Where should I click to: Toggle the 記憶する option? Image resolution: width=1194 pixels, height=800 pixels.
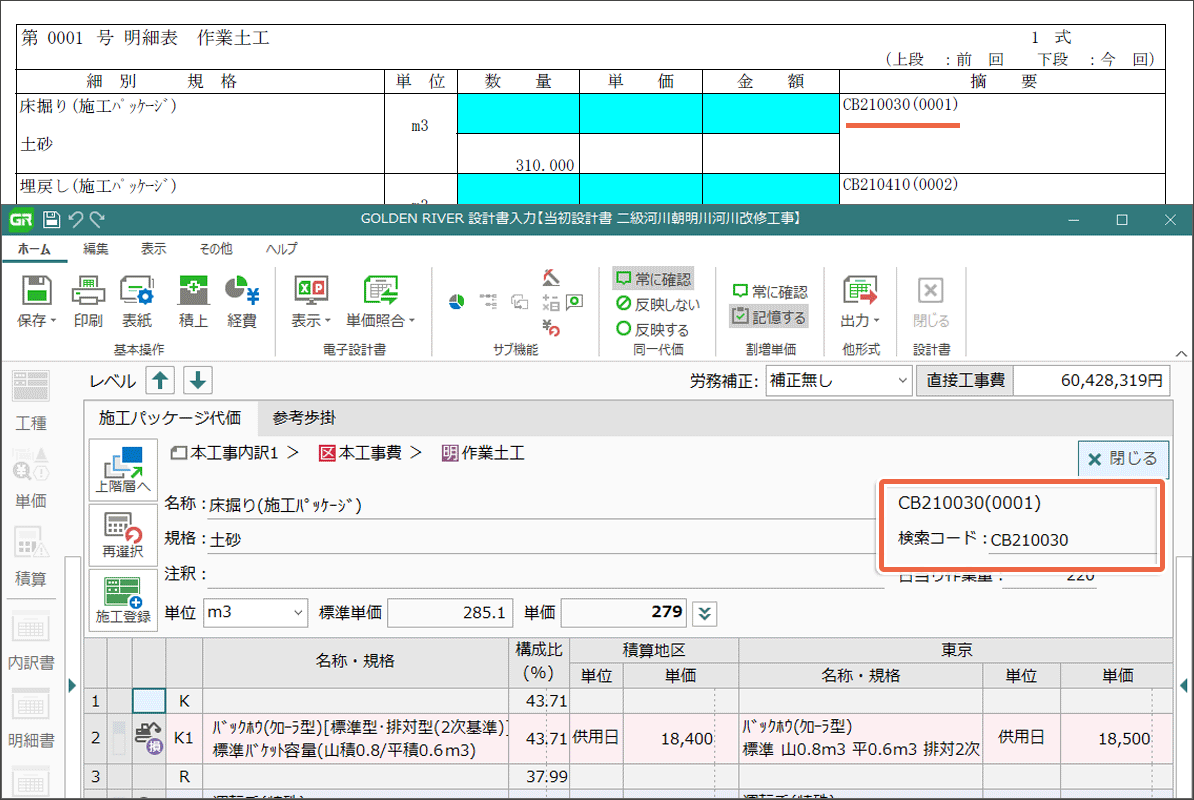click(768, 317)
